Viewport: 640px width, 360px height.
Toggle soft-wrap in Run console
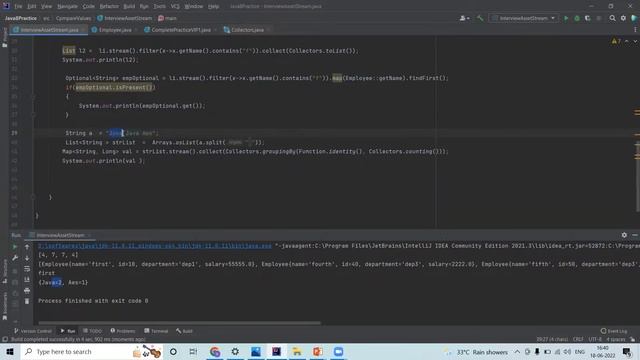pos(27,269)
